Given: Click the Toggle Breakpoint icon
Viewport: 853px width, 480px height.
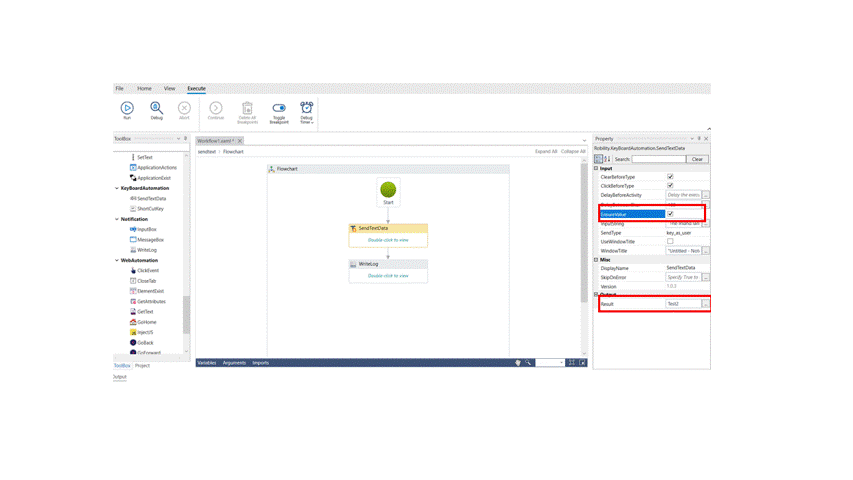Looking at the screenshot, I should [x=279, y=108].
